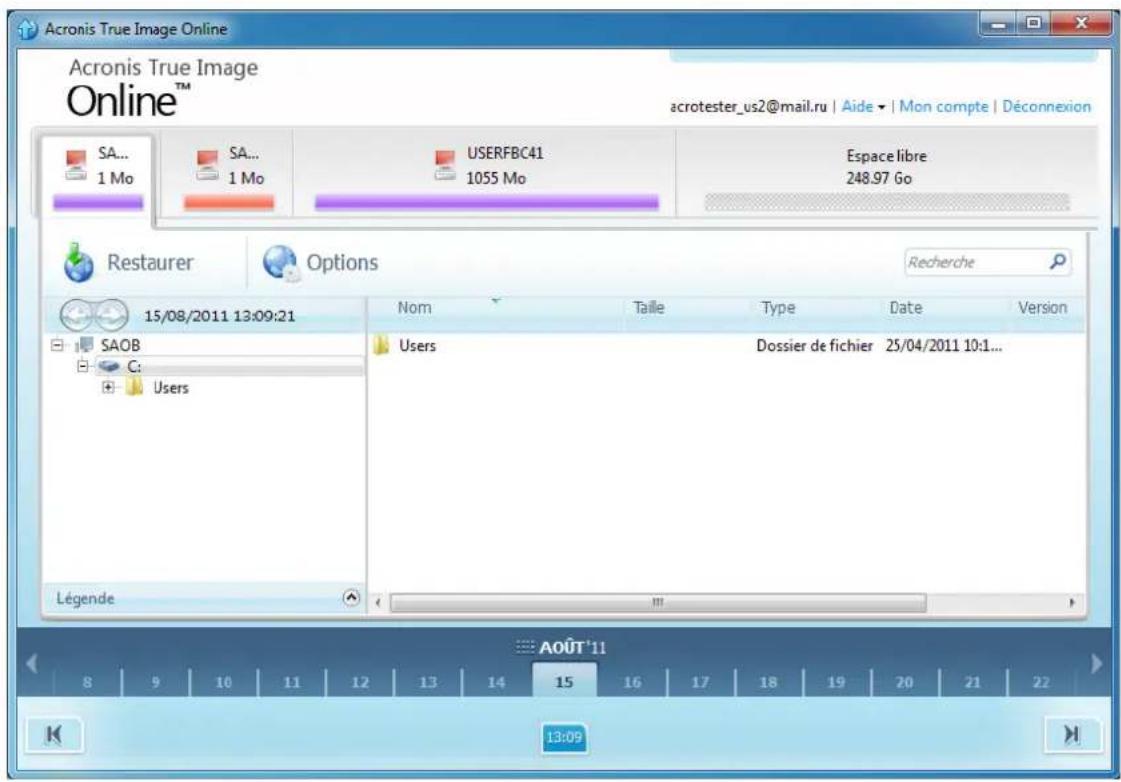Click 'Dossier de fichier' type cell
Viewport: 1121px width, 782px height.
814,346
